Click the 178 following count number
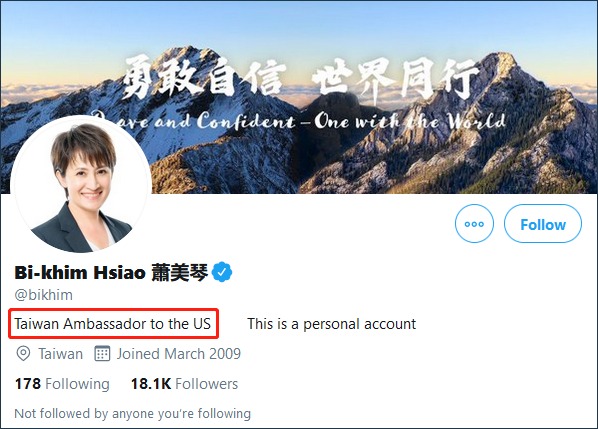Viewport: 598px width, 429px height. tap(27, 384)
